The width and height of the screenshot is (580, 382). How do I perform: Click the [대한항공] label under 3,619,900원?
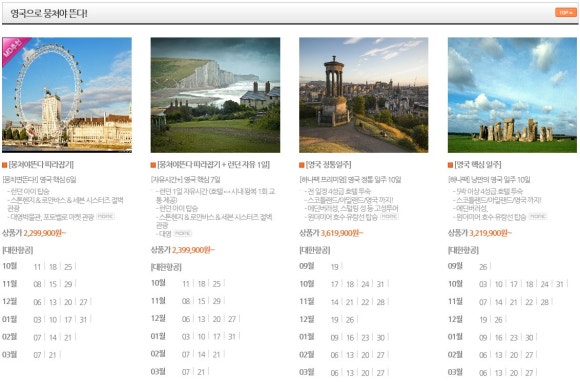pyautogui.click(x=315, y=250)
